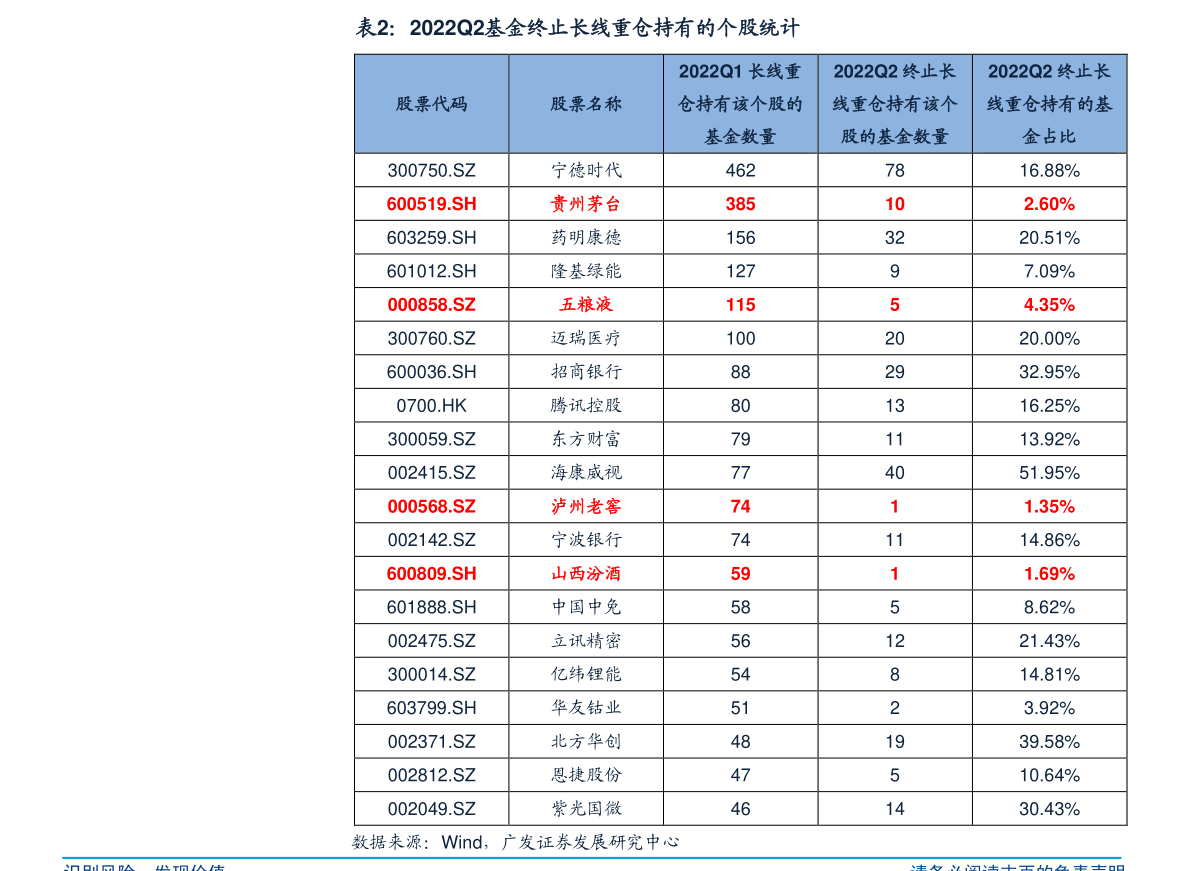This screenshot has width=1191, height=871.
Task: Select stock code 601888.SH
Action: pos(431,607)
